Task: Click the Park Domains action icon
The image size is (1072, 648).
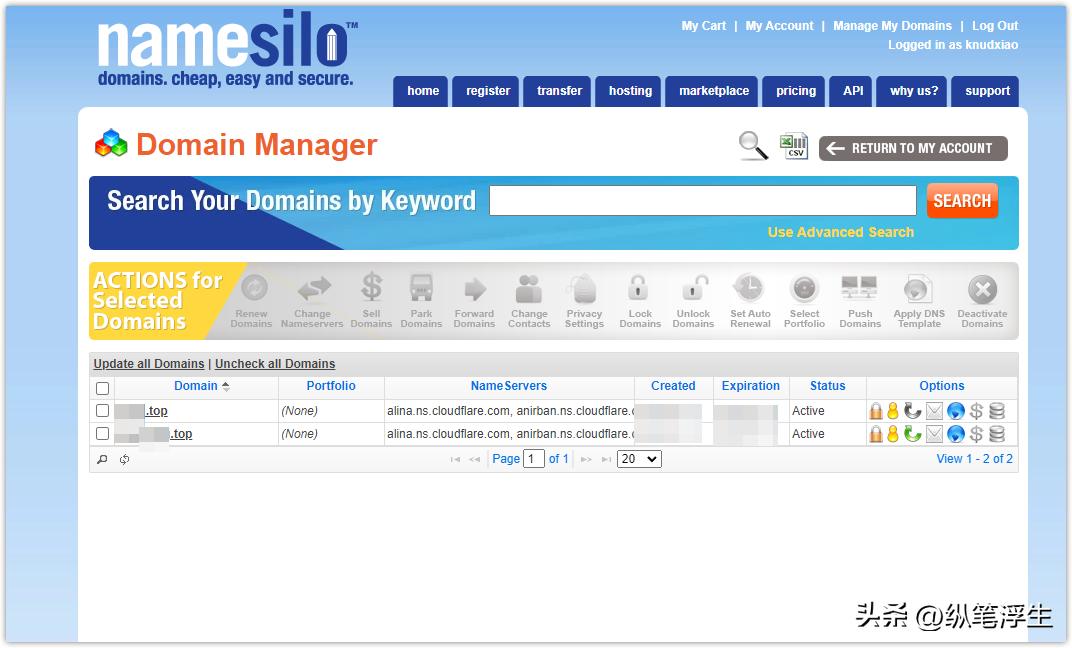Action: [421, 288]
